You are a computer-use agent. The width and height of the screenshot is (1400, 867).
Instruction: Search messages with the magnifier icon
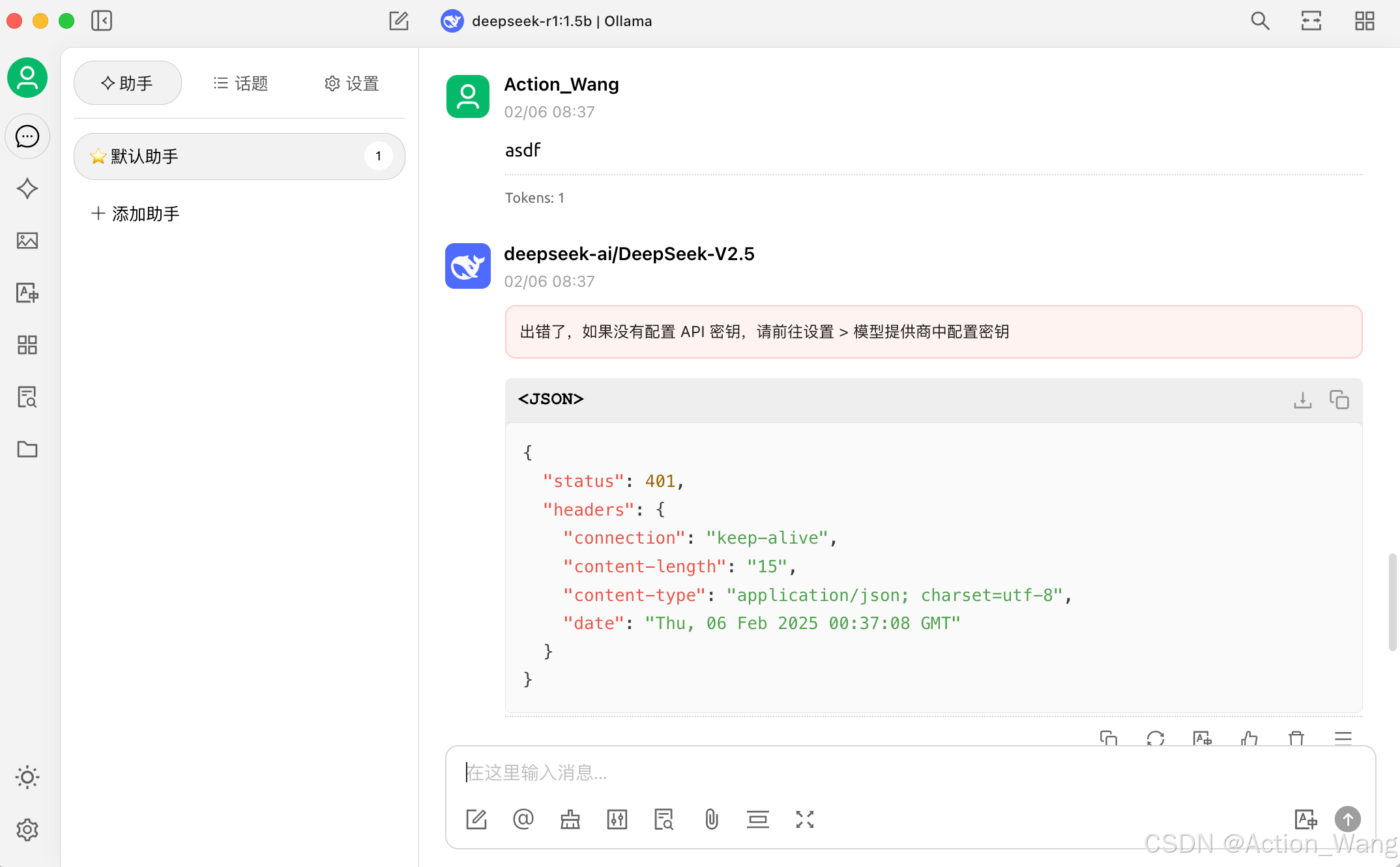tap(1260, 21)
